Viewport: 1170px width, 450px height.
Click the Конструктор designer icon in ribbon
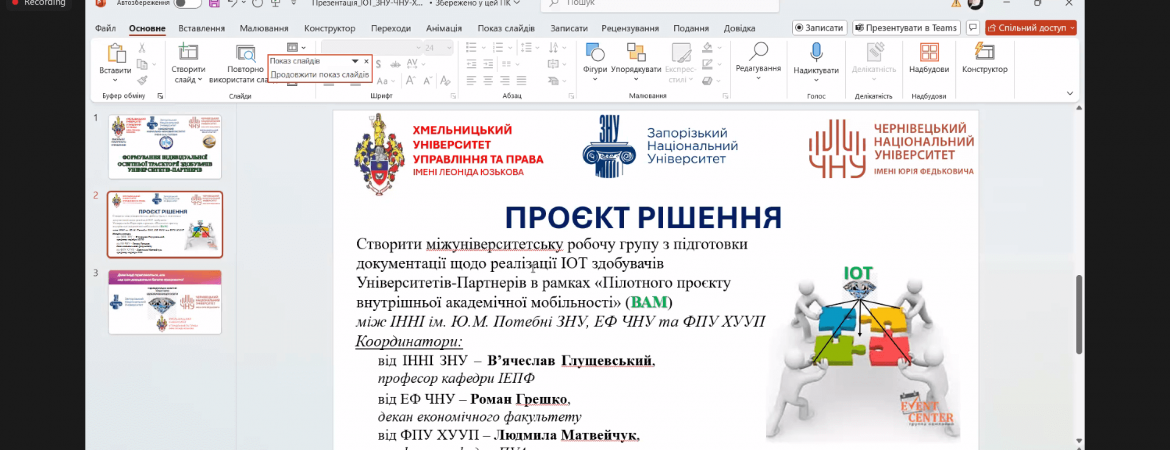coord(984,51)
